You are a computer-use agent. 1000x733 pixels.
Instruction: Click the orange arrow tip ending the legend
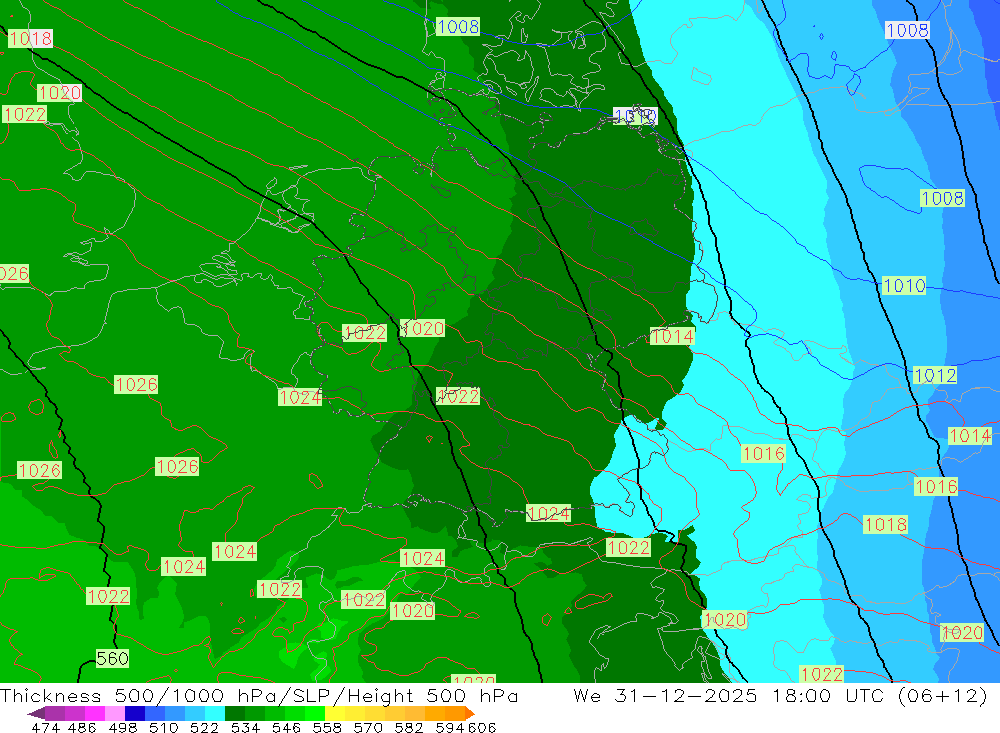coord(470,713)
